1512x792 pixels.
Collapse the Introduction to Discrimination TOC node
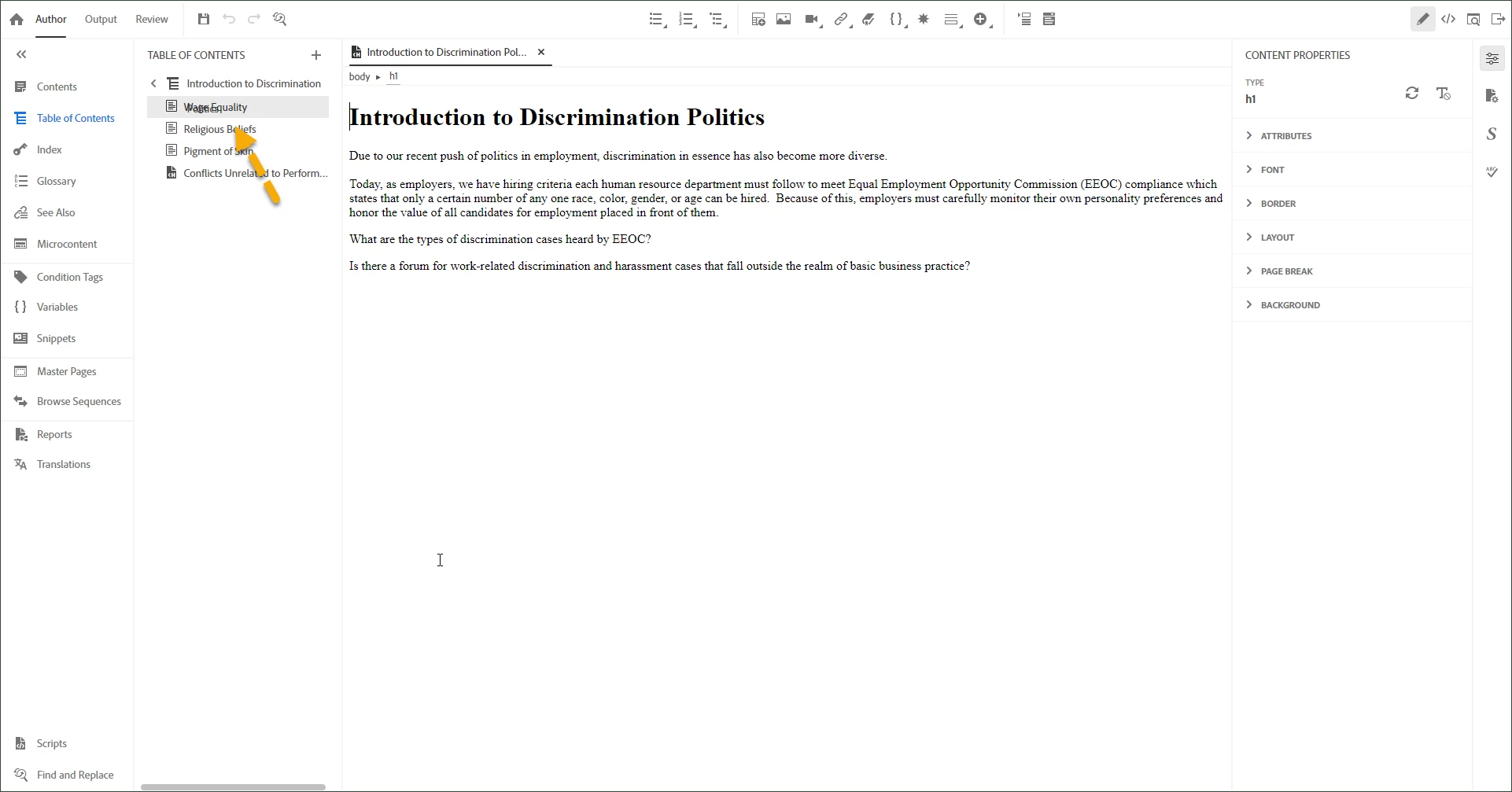(153, 83)
